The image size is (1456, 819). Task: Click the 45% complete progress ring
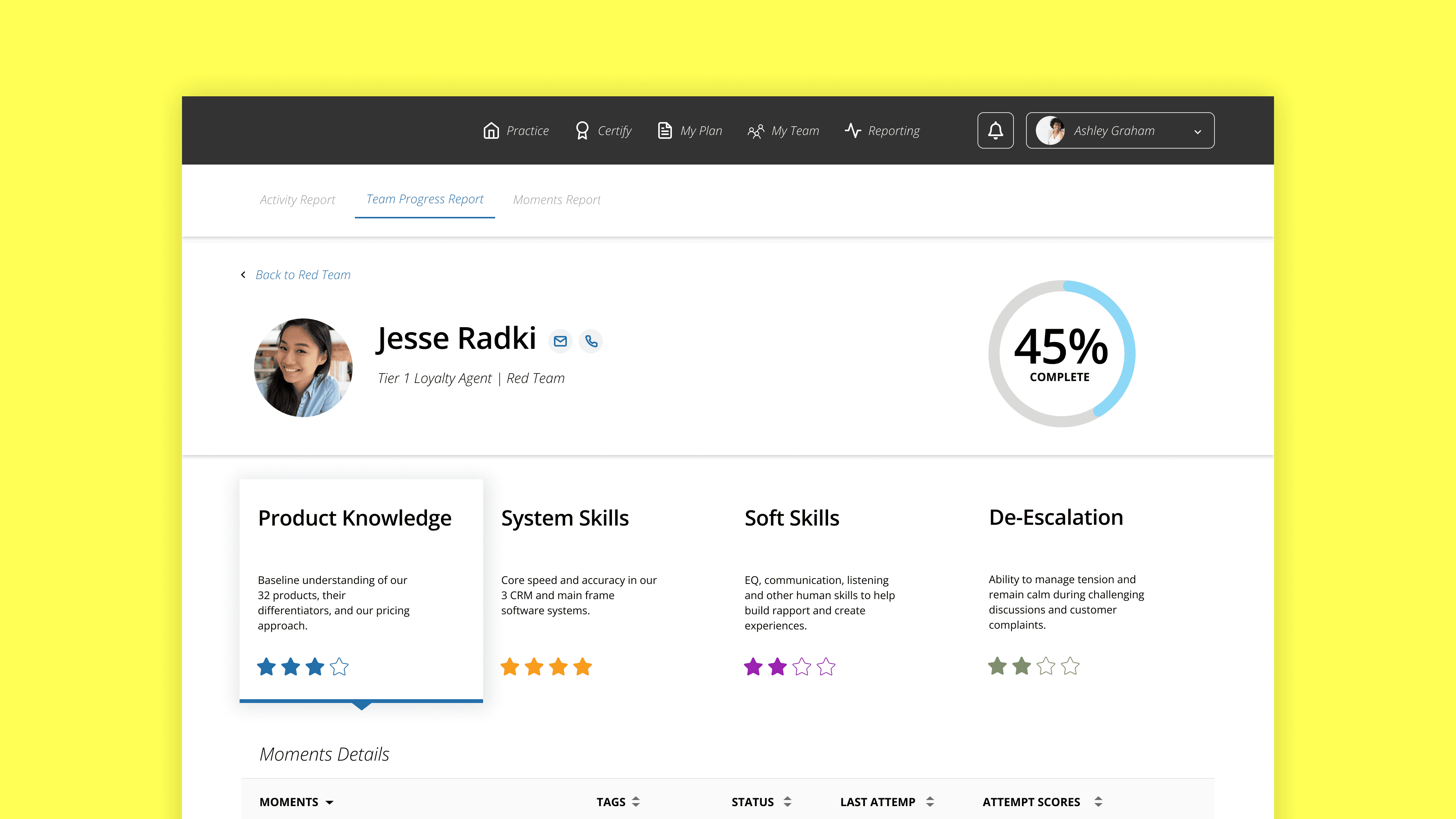pos(1062,354)
